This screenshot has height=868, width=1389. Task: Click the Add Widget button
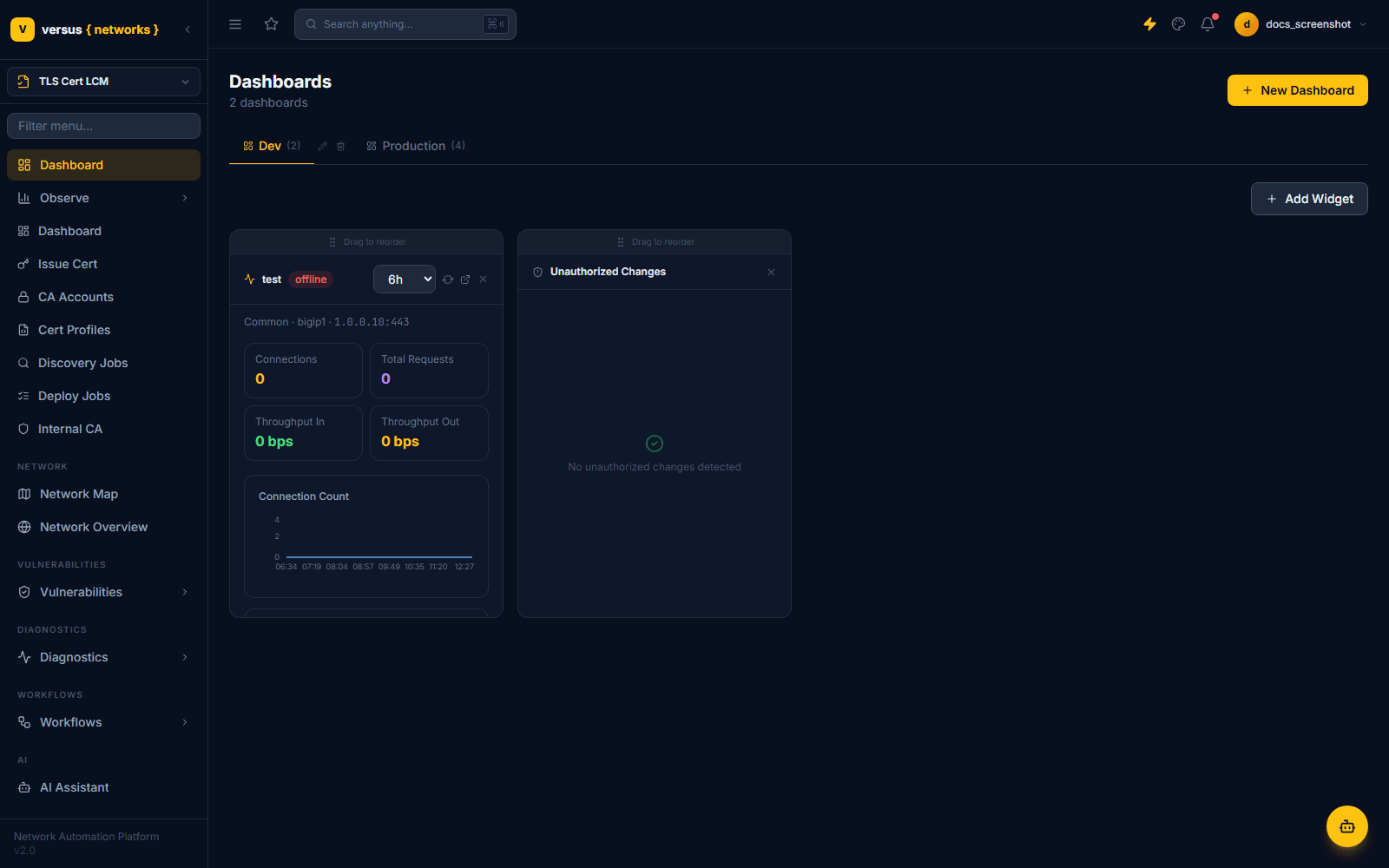[x=1309, y=199]
